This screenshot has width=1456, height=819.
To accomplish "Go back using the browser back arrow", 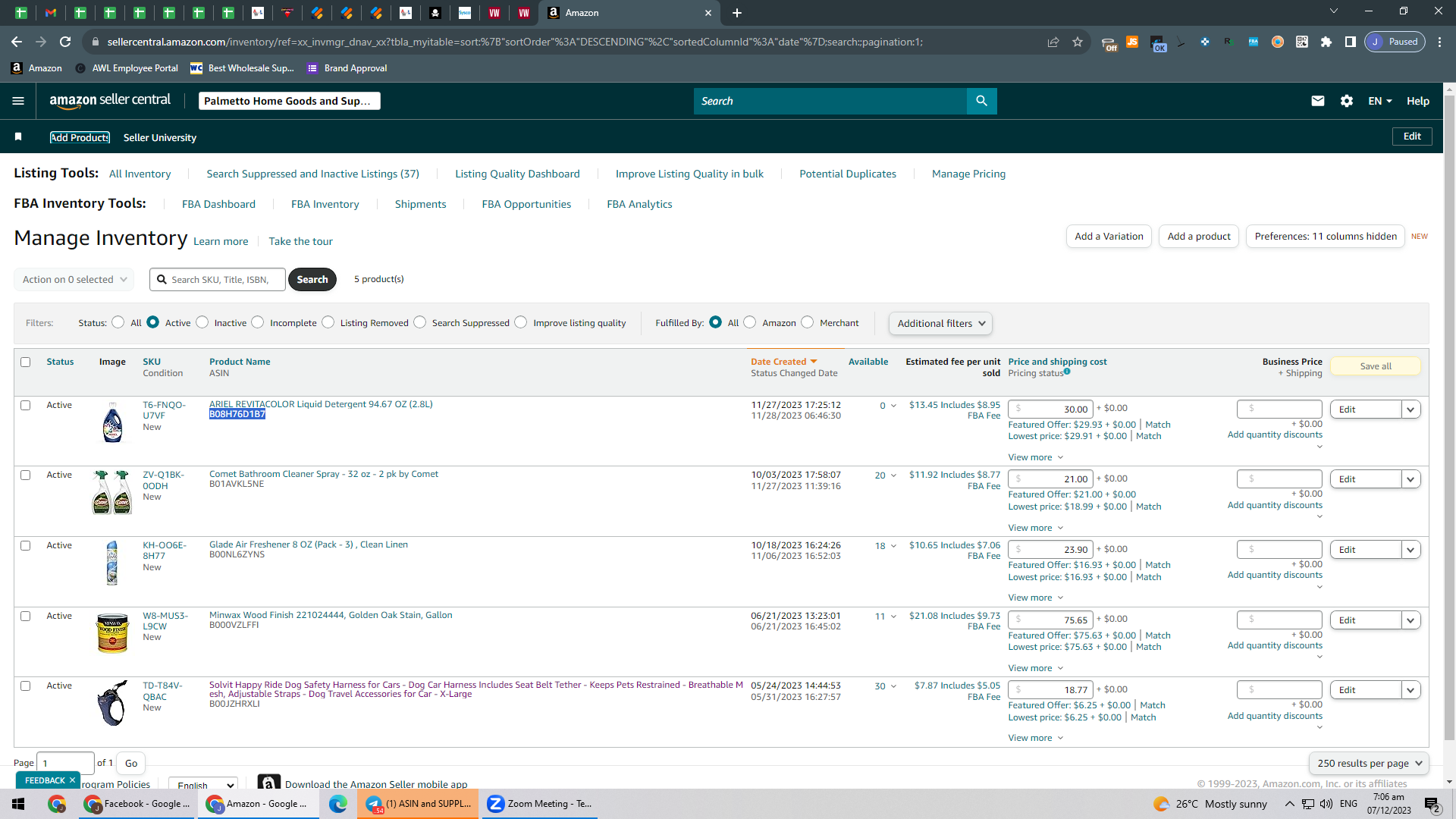I will pyautogui.click(x=17, y=42).
